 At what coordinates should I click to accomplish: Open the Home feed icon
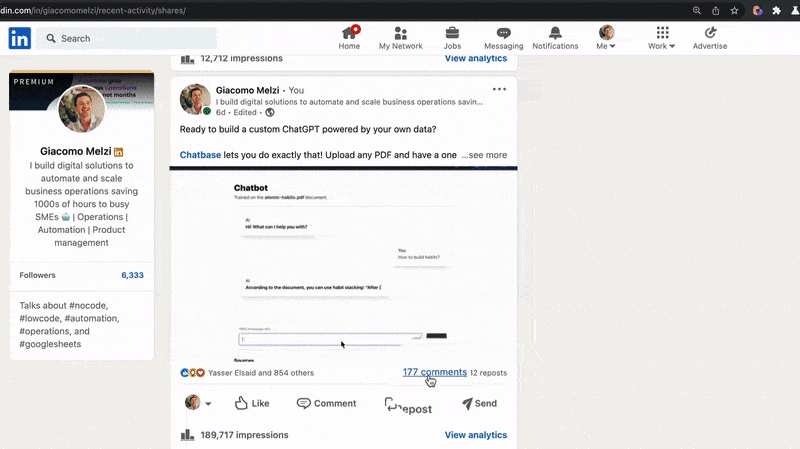[x=349, y=33]
